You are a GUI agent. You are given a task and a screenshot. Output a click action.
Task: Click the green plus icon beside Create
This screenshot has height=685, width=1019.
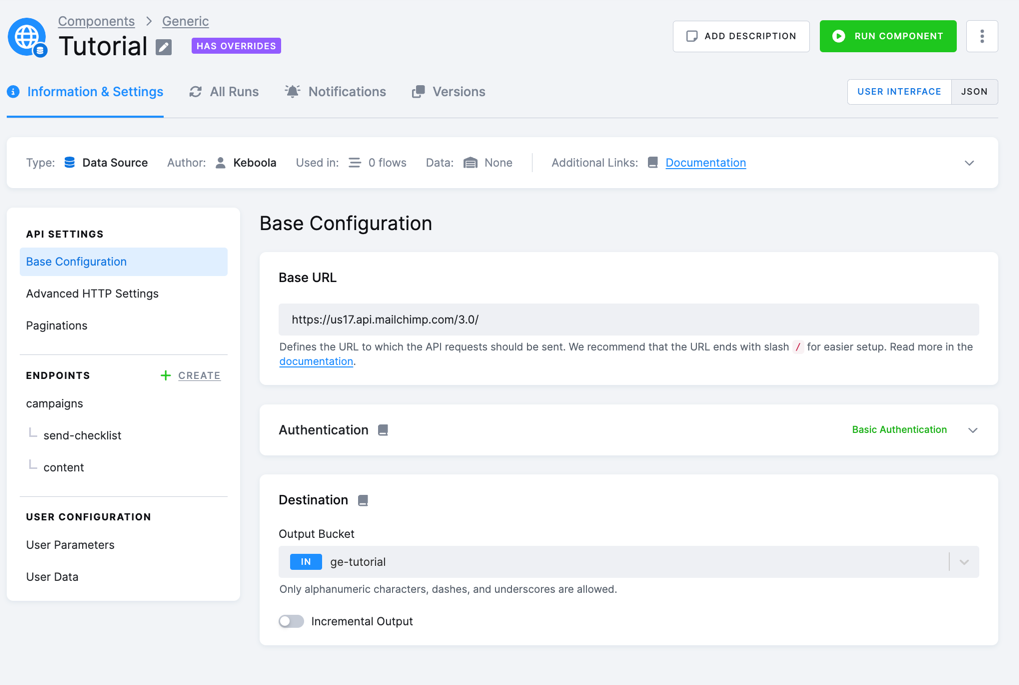166,376
